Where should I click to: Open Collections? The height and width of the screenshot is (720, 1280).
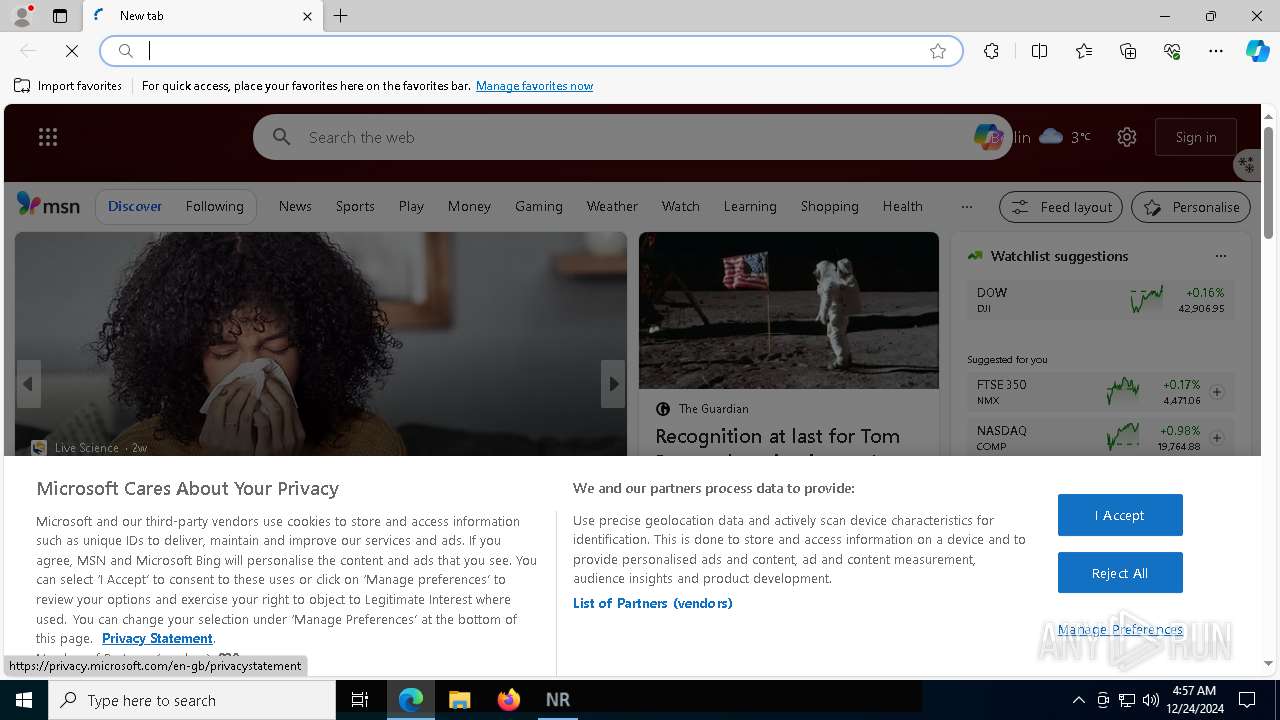(1128, 51)
